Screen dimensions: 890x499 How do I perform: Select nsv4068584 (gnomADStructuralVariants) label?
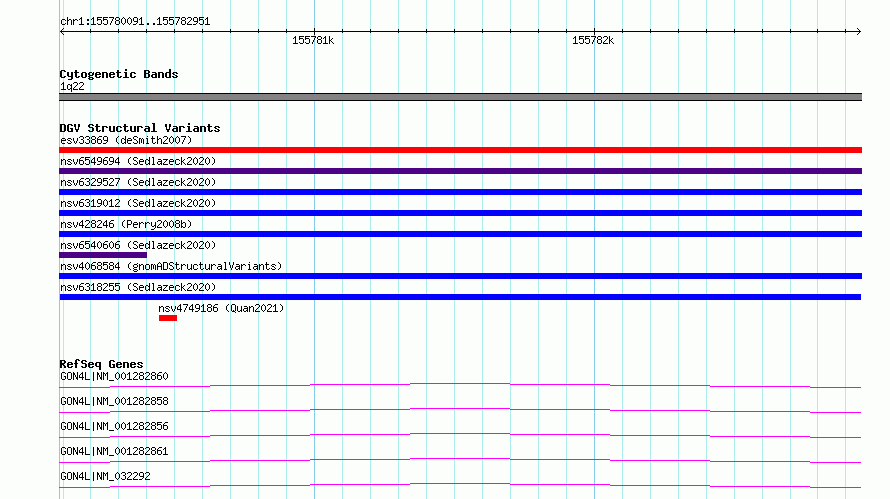pyautogui.click(x=171, y=266)
